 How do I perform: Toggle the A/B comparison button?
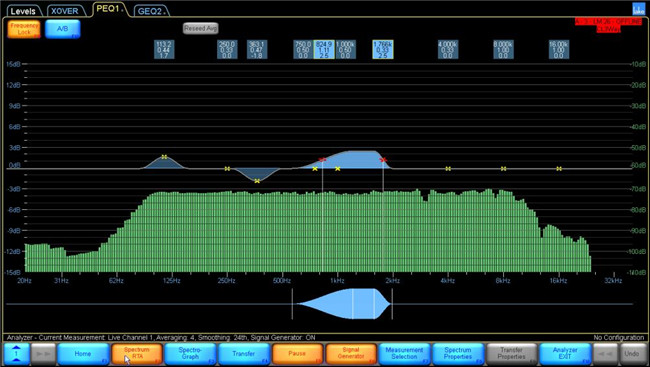[x=63, y=29]
